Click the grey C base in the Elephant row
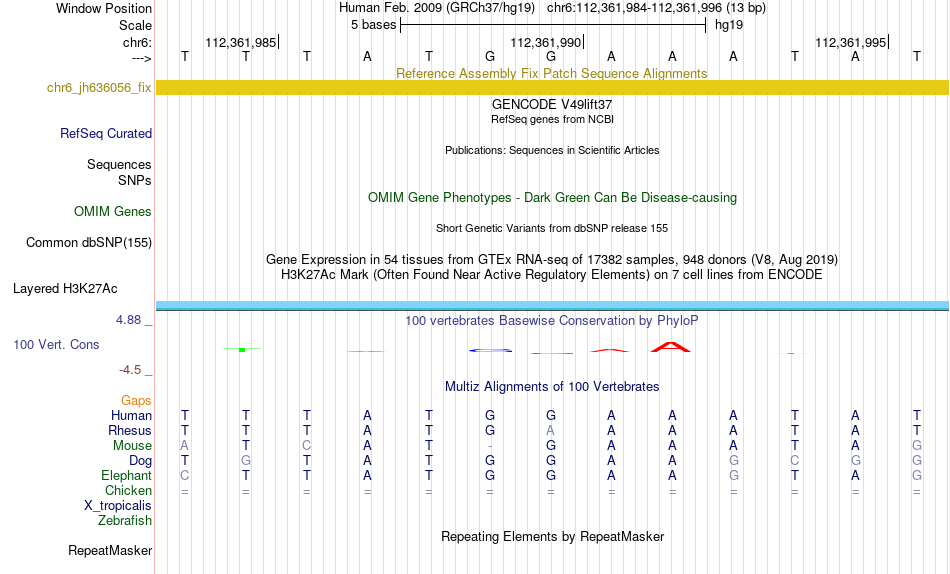 click(185, 475)
